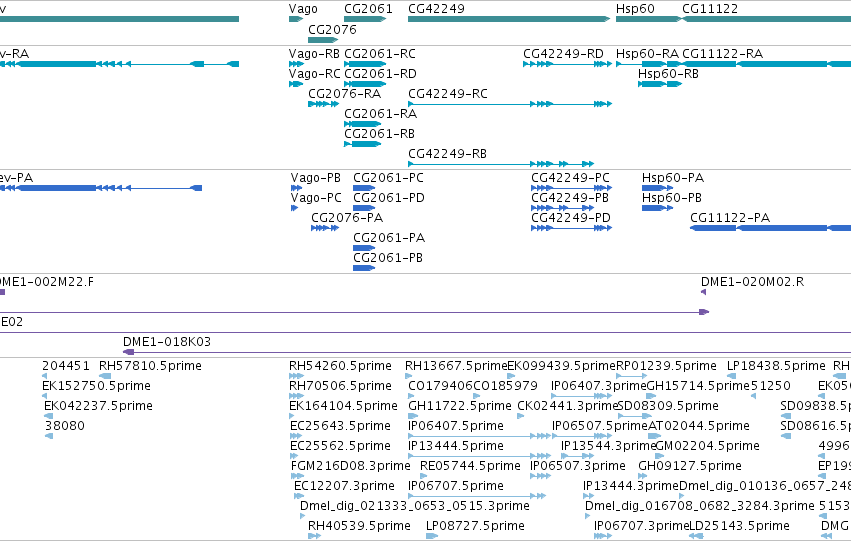Select transcript Vago-RB
The image size is (851, 541).
tap(314, 54)
